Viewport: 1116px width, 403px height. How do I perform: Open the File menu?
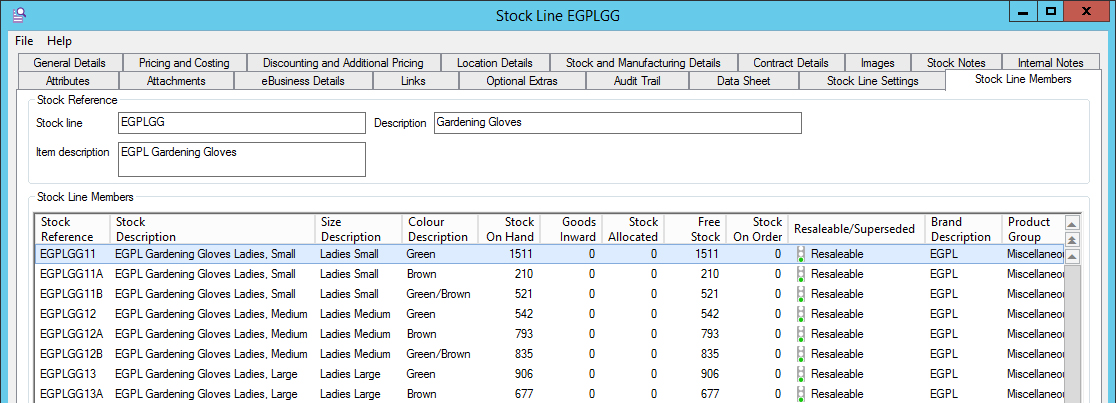(x=24, y=41)
